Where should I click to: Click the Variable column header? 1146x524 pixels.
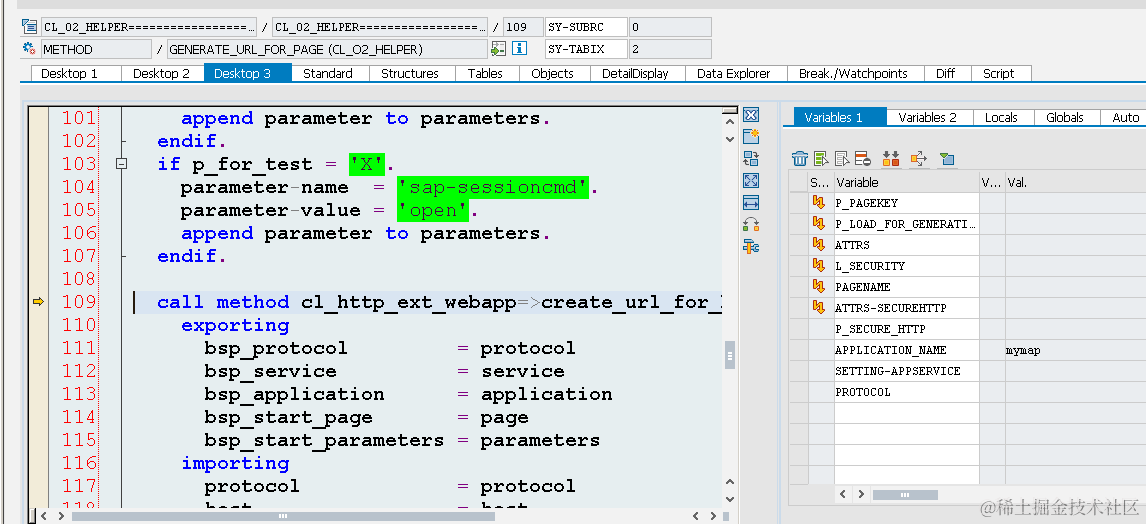906,182
